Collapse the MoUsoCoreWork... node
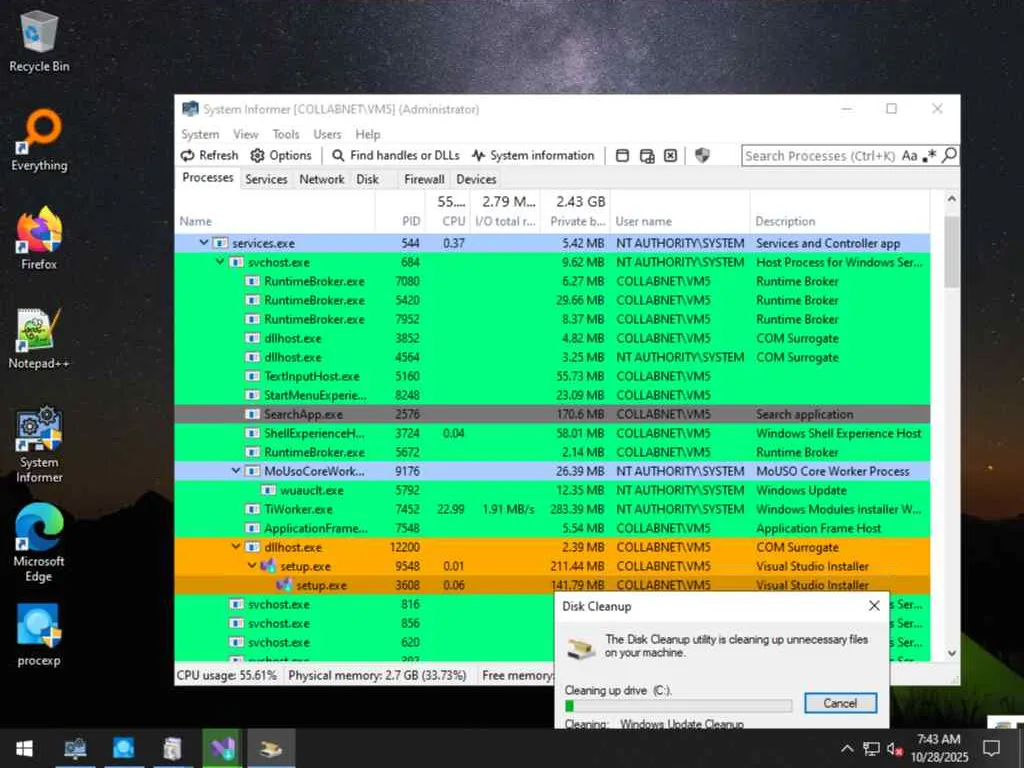The width and height of the screenshot is (1024, 768). pos(236,470)
